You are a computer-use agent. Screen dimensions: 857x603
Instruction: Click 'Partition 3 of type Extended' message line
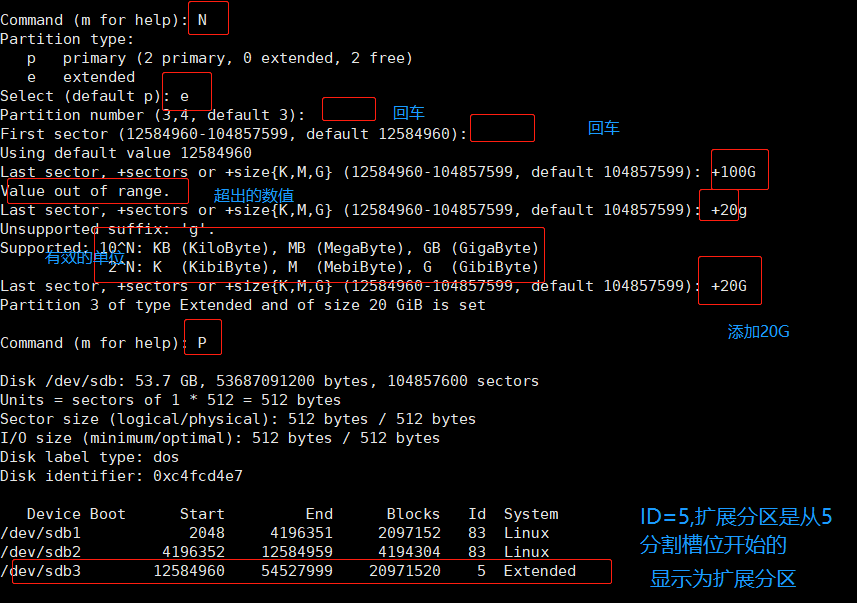tap(243, 305)
